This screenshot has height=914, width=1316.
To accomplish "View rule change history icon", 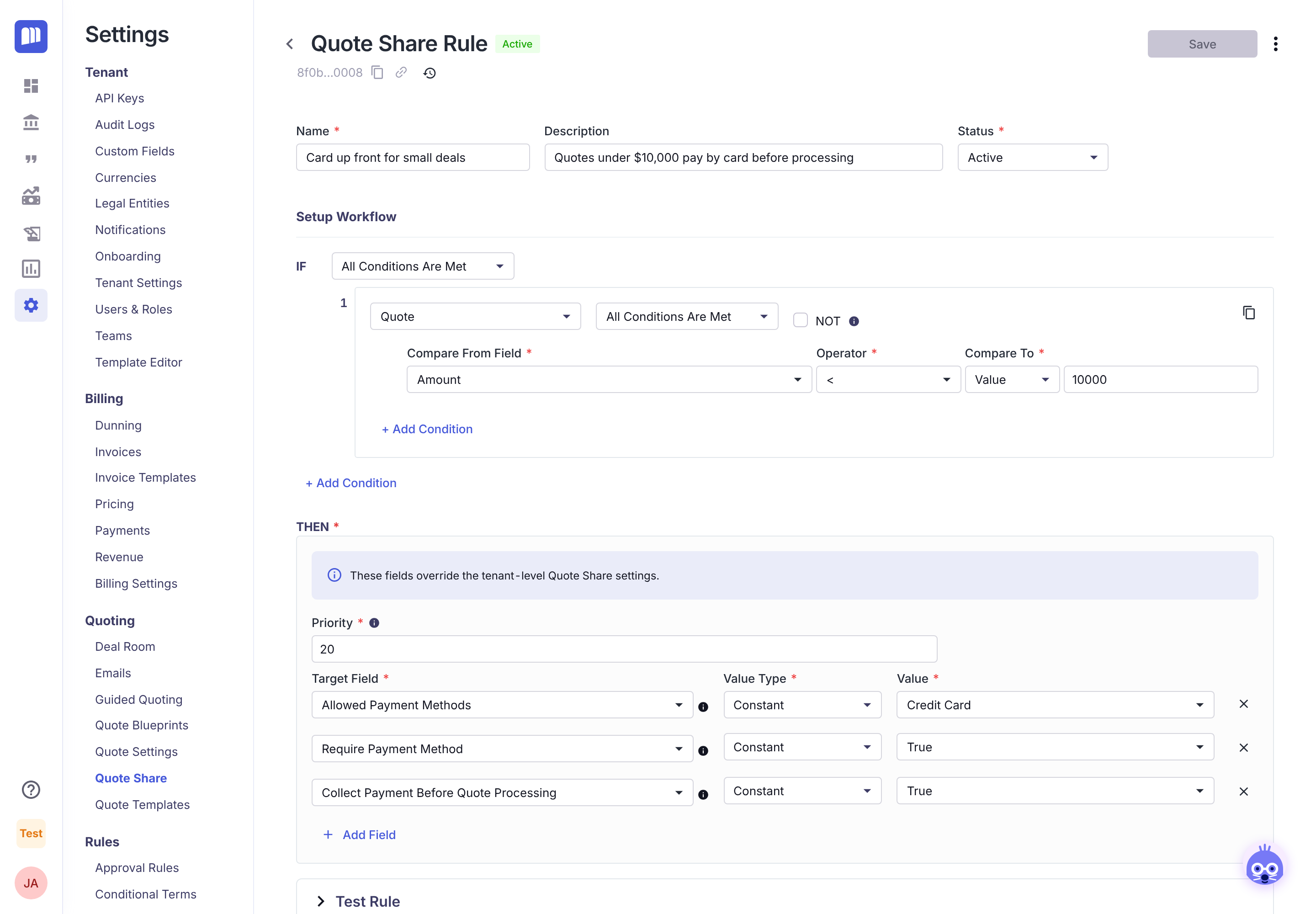I will 430,73.
